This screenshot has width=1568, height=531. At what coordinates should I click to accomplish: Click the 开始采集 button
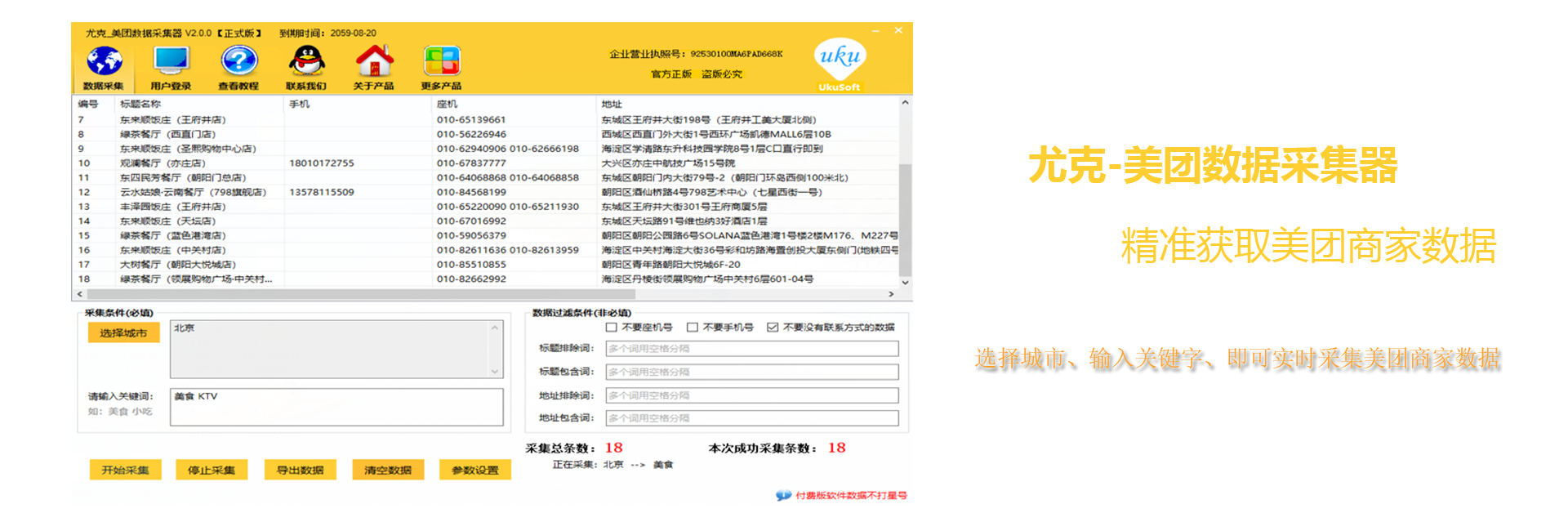coord(125,470)
